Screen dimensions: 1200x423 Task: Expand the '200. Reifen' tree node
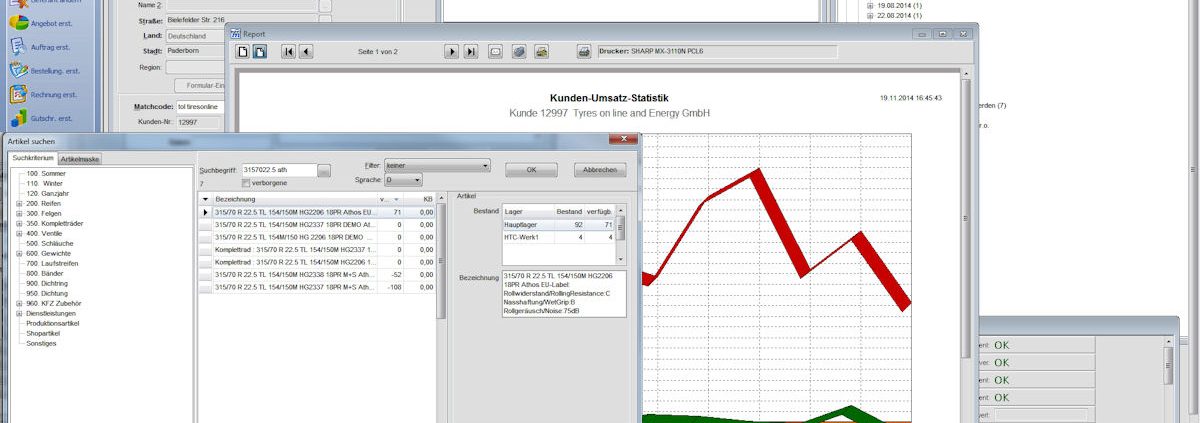[x=20, y=203]
